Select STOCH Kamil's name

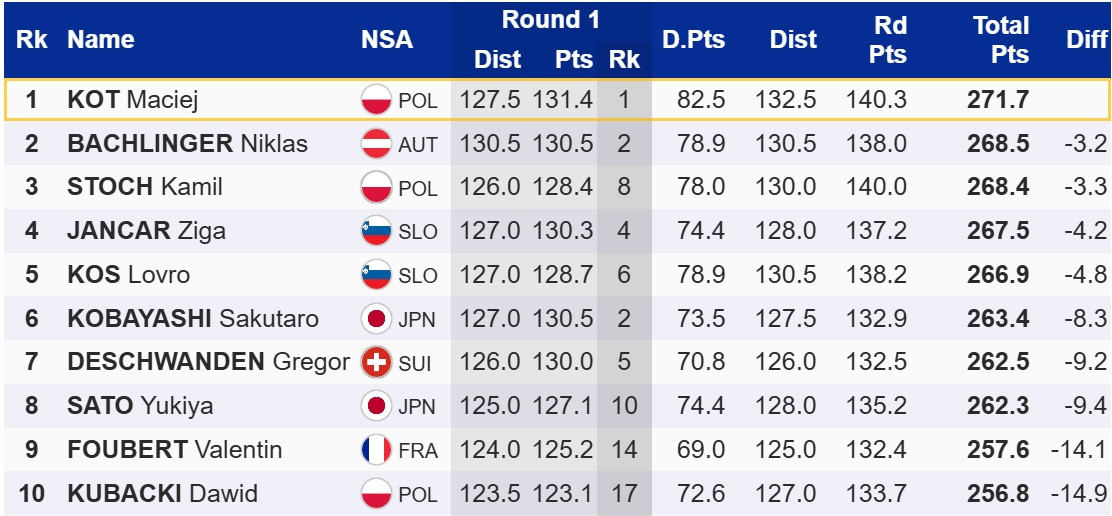coord(144,187)
